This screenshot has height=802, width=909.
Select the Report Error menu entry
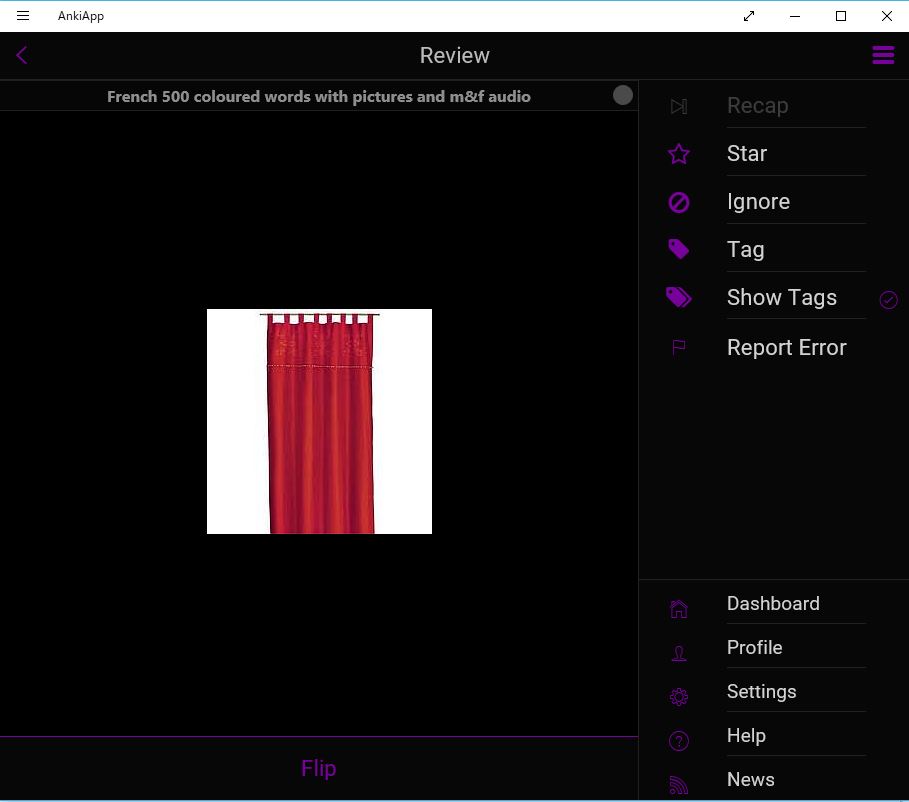(786, 347)
